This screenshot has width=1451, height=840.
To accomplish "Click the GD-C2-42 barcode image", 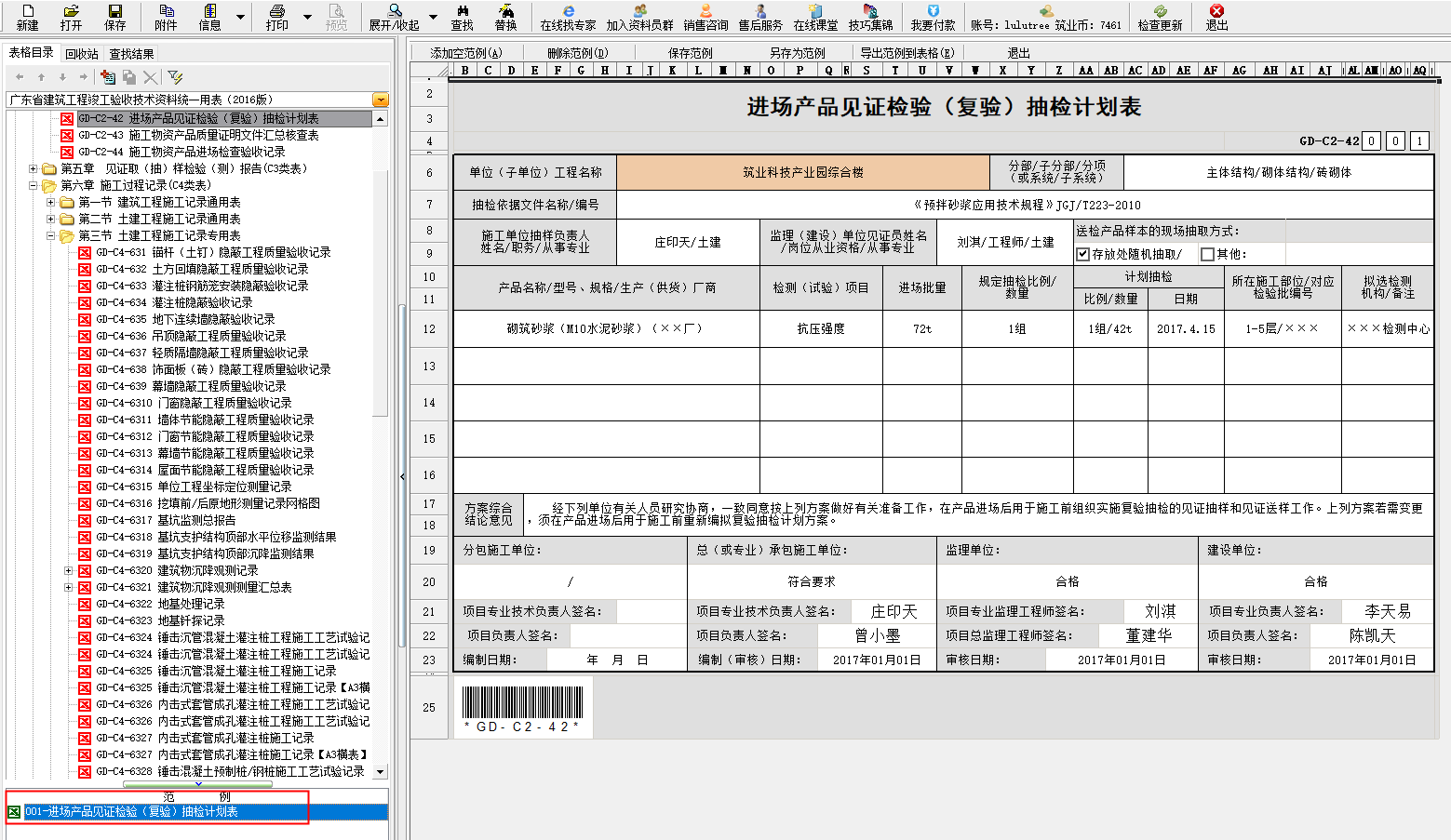I will click(x=523, y=709).
